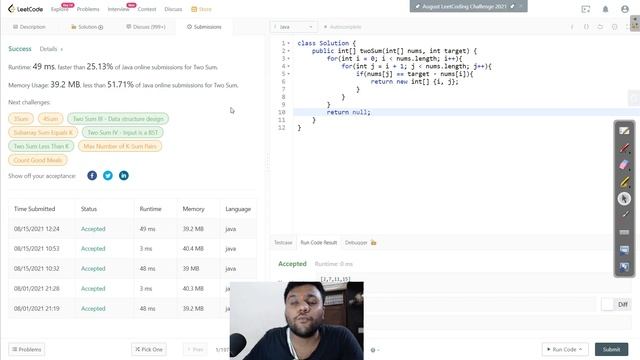Open the 3Sum challenge tag
The image size is (640, 360).
click(21, 119)
